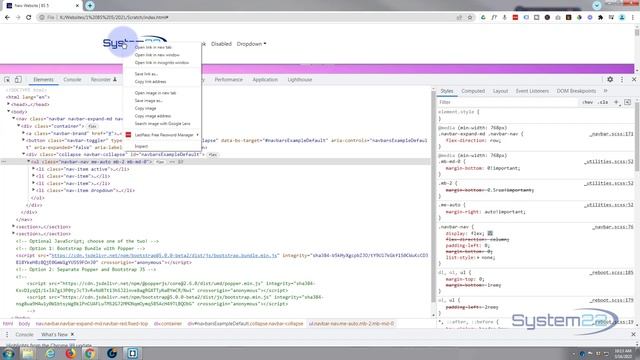
Task: Switch to Chrome in the taskbar
Action: pos(90,353)
